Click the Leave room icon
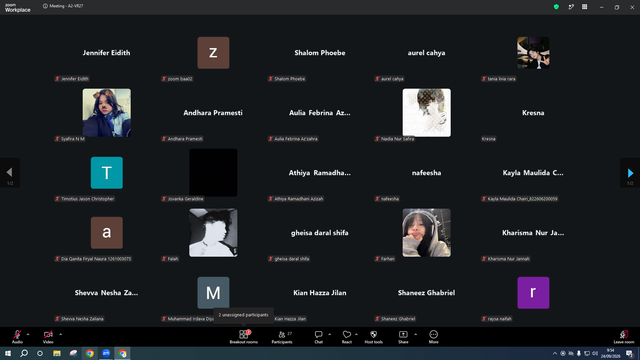The width and height of the screenshot is (640, 360). [624, 337]
